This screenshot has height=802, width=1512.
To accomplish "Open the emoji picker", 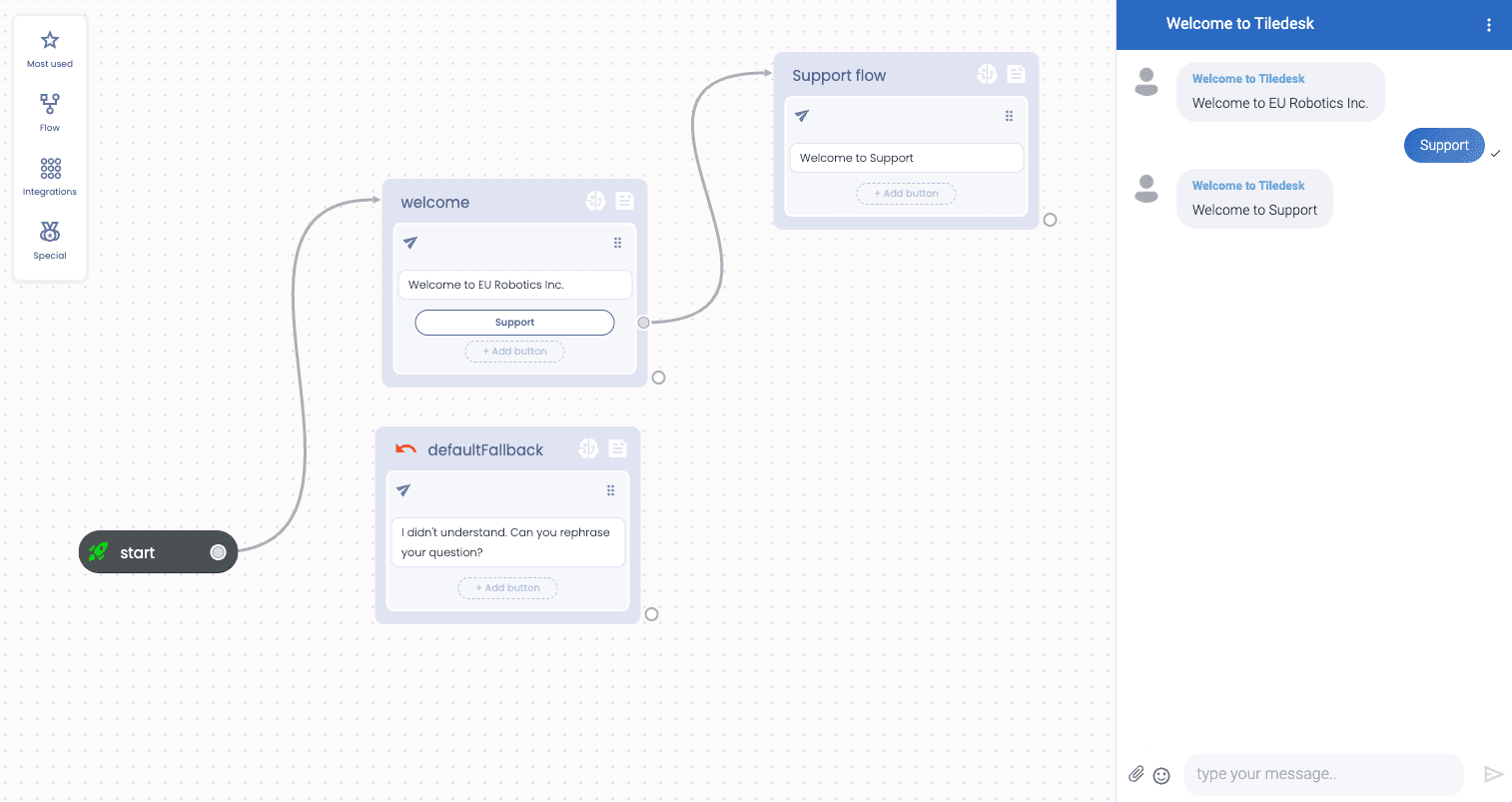I will point(1161,775).
